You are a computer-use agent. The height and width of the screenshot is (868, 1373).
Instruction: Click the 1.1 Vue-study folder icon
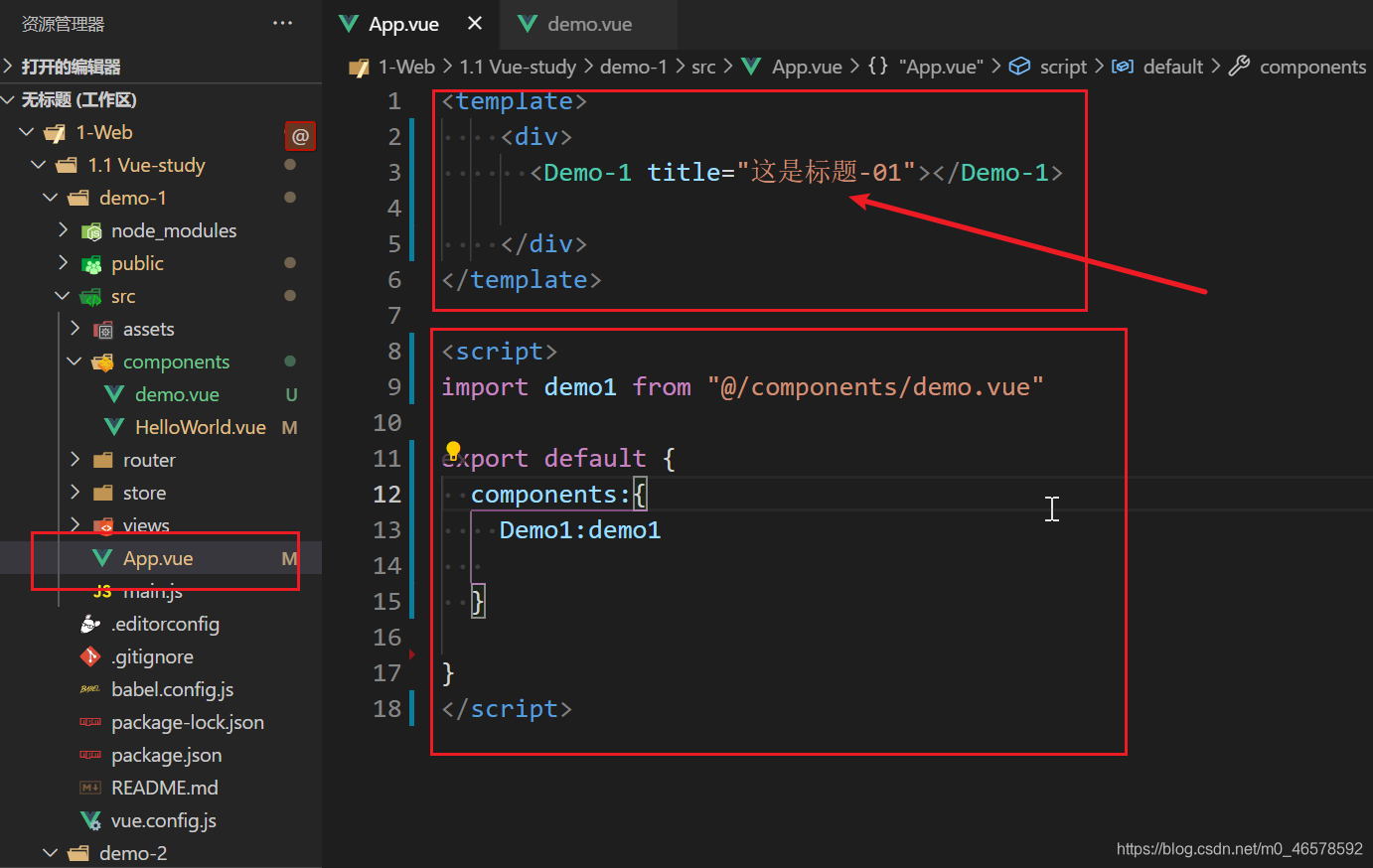67,165
